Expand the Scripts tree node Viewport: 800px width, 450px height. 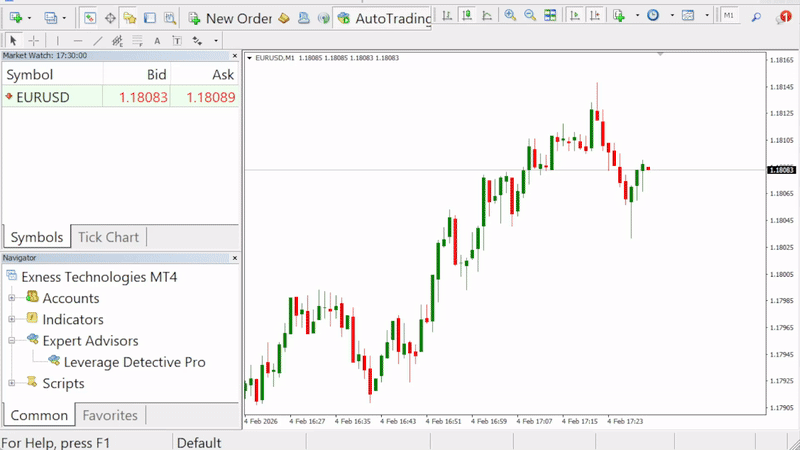tap(12, 383)
